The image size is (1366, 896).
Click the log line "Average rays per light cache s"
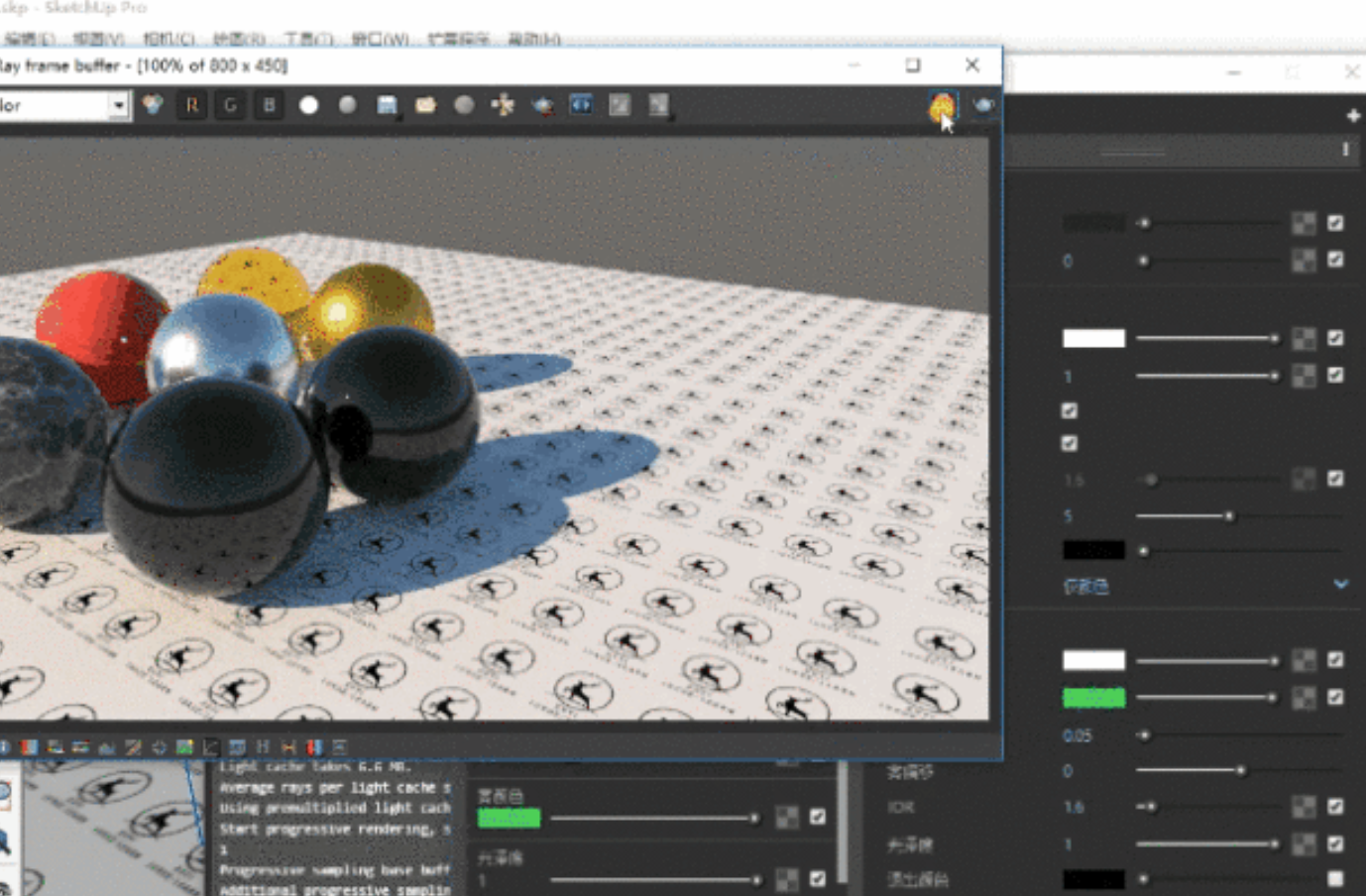pyautogui.click(x=335, y=788)
